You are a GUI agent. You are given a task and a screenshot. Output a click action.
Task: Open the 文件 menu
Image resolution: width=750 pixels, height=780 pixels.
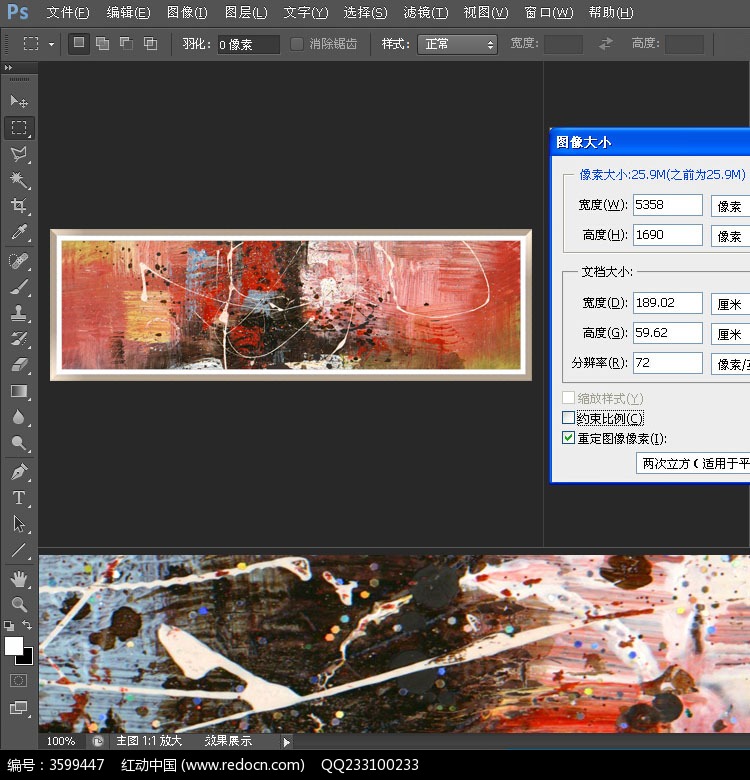click(x=68, y=12)
